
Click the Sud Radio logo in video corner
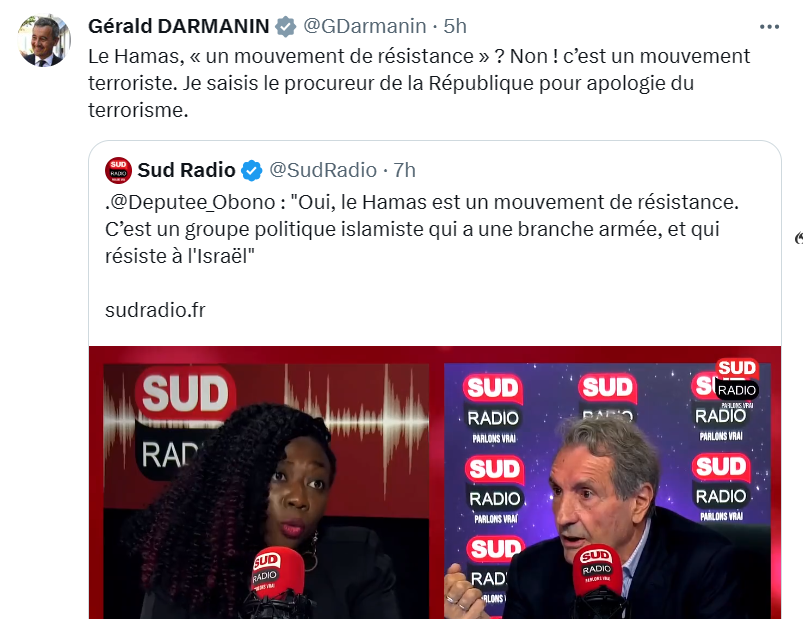click(736, 379)
